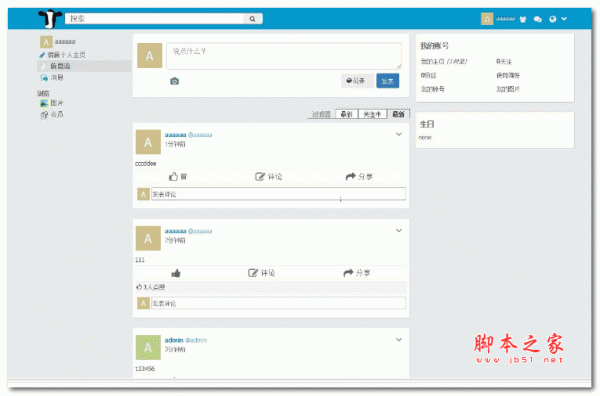The image size is (600, 396).
Task: Click the comment box under the 111 post
Action: [x=279, y=303]
